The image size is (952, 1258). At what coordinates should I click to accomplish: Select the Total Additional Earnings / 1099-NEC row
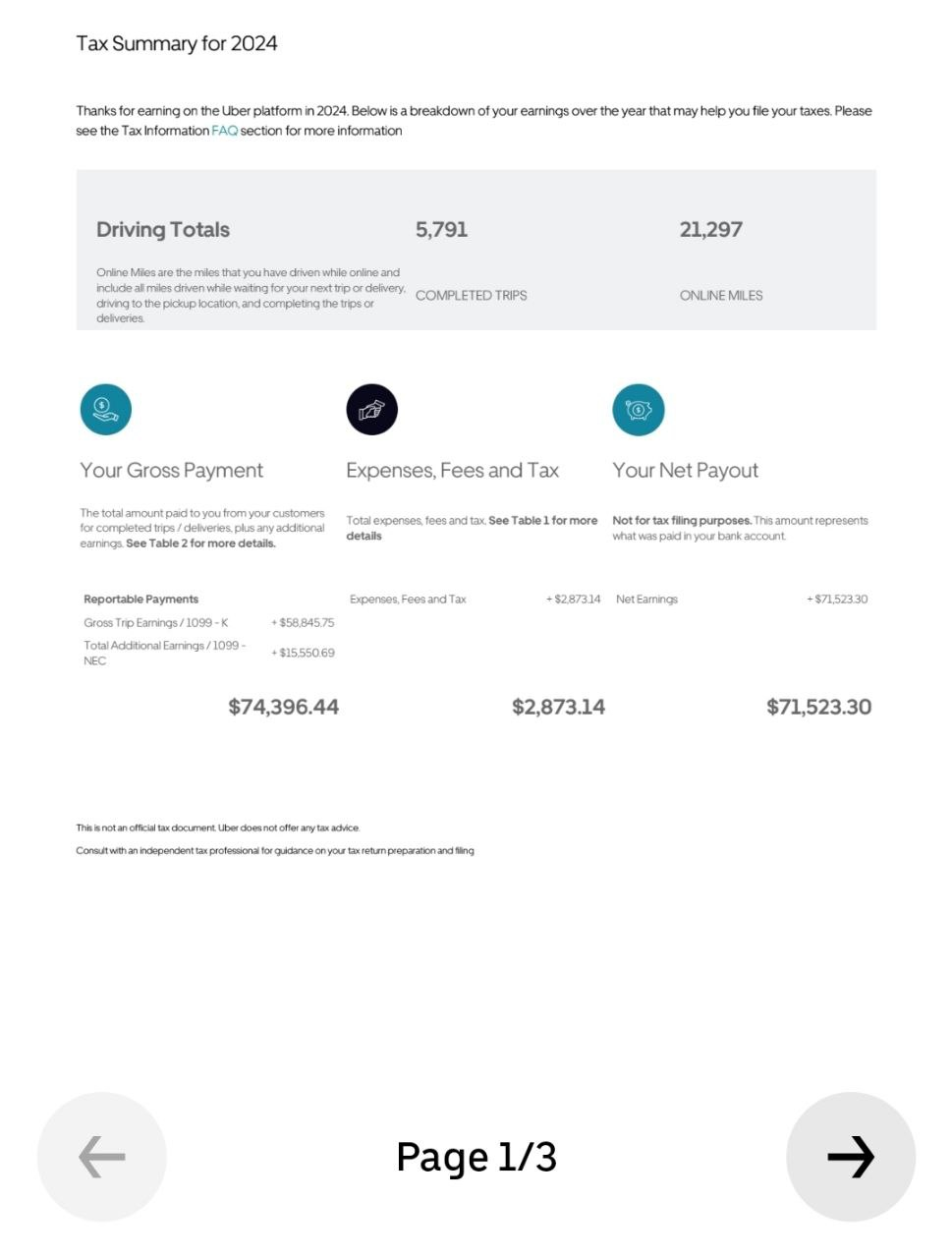tap(209, 653)
